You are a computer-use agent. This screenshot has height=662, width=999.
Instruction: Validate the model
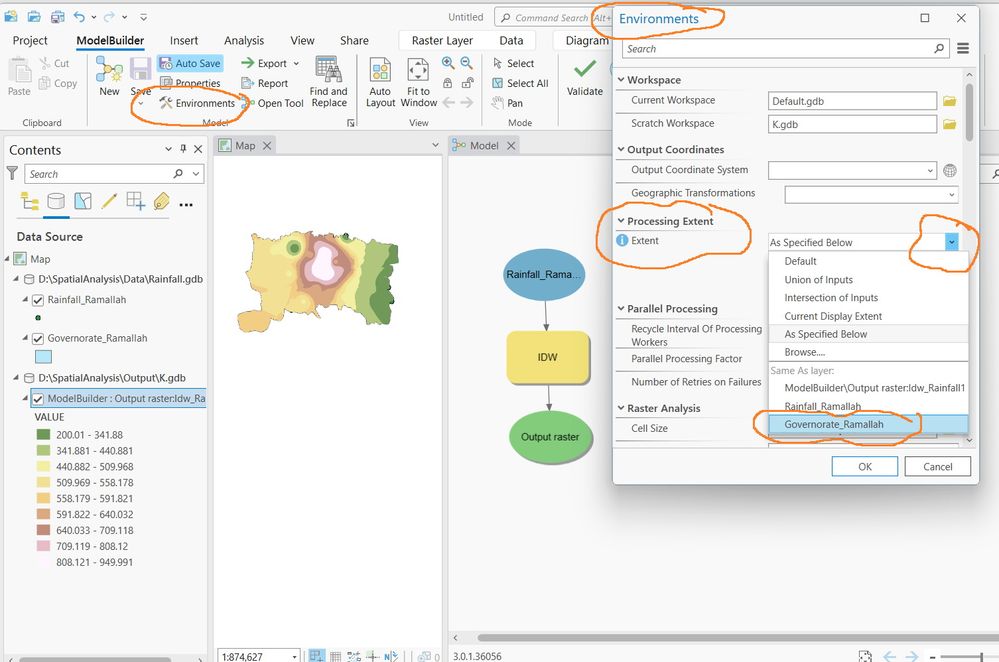click(x=584, y=77)
